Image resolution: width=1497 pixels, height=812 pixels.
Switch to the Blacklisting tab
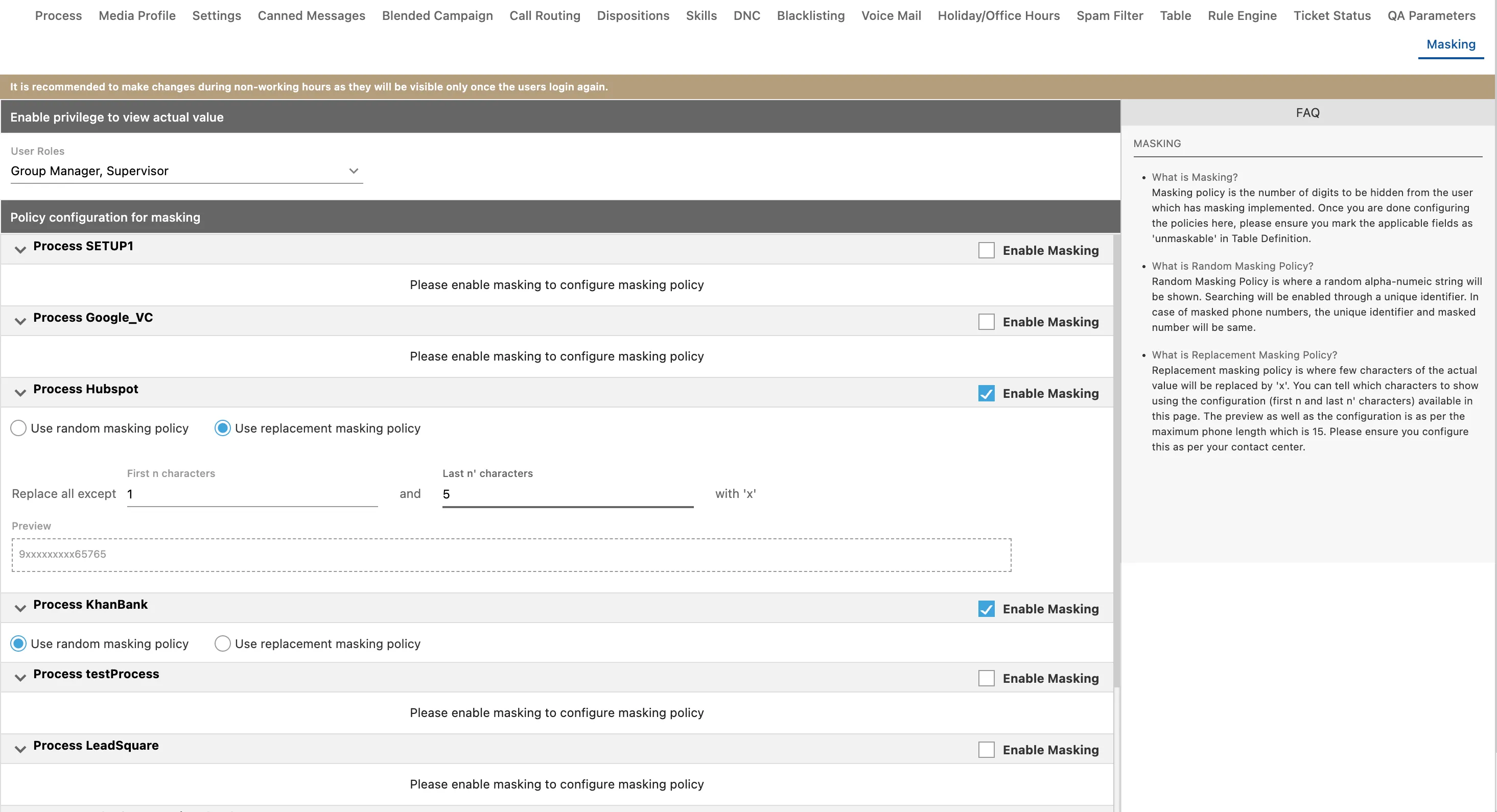pos(811,16)
